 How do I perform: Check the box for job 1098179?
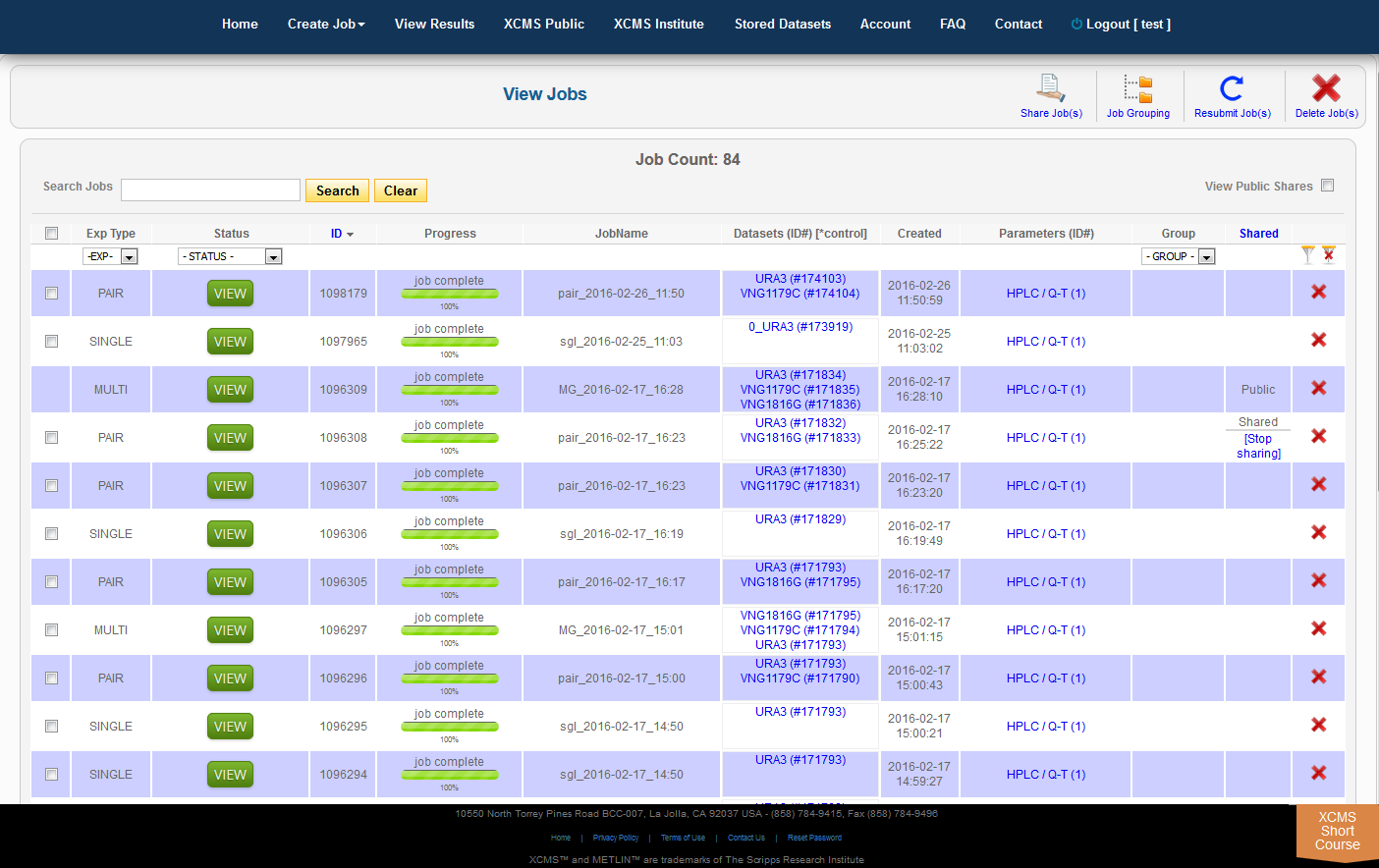(51, 294)
